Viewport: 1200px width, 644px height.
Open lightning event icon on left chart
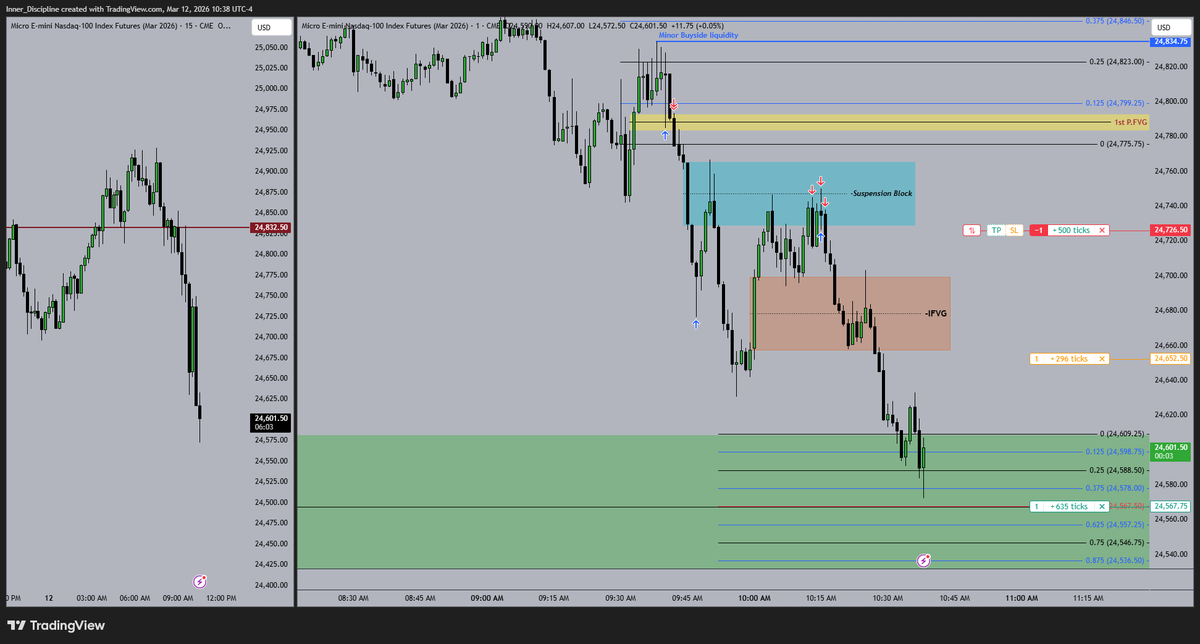point(200,580)
